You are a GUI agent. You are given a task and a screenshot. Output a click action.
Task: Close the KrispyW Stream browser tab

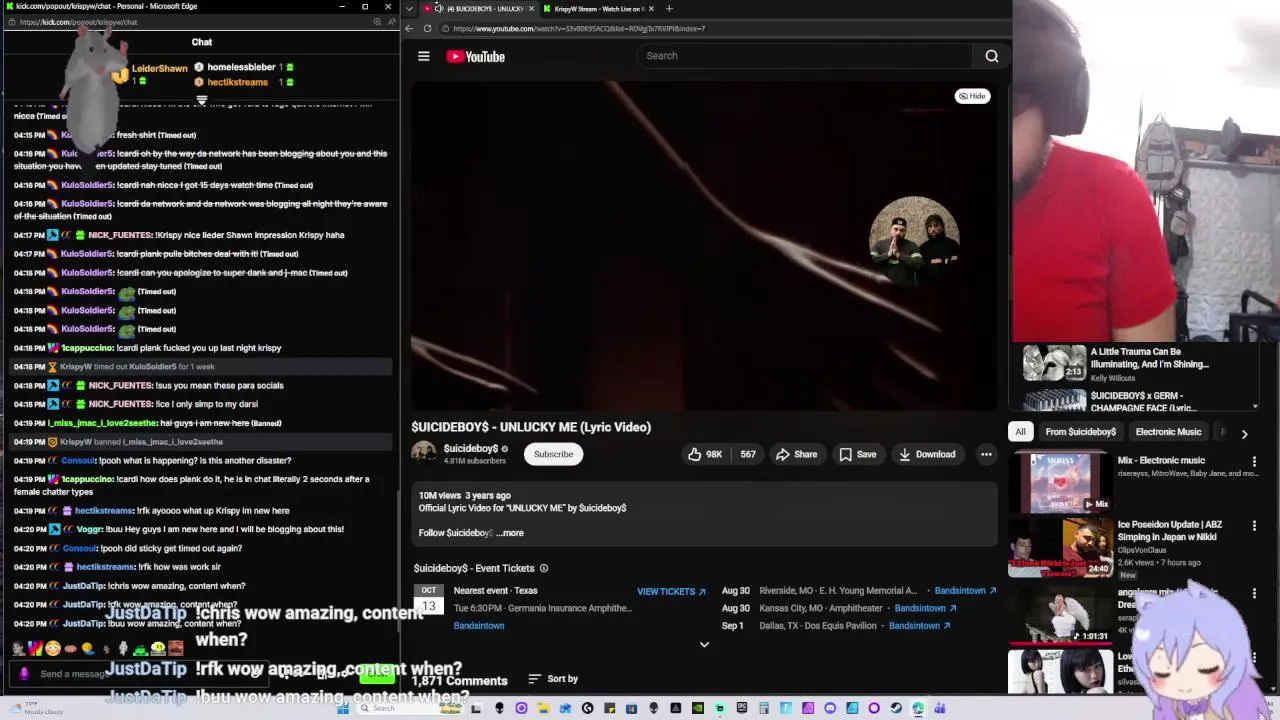[651, 9]
